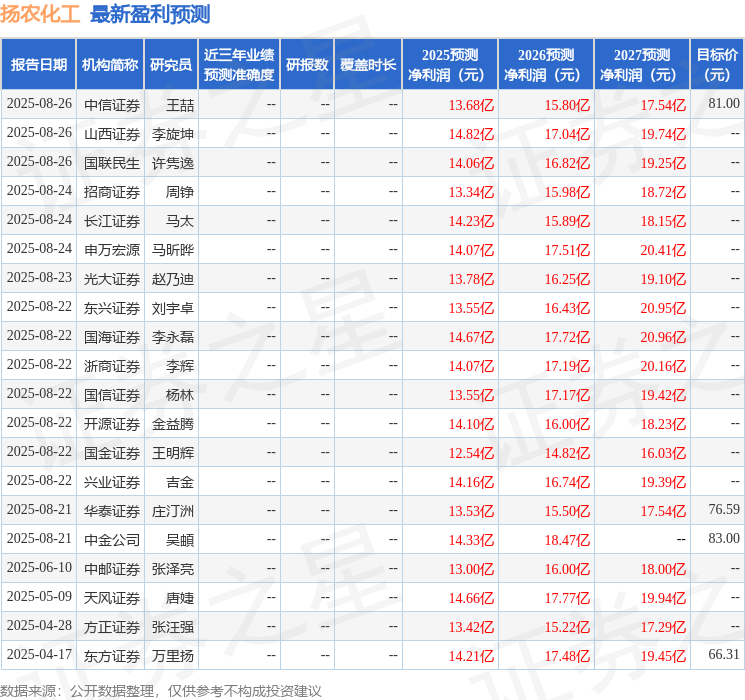Click the 数据来源 disclaimer footer text
745x700 pixels.
click(x=161, y=691)
